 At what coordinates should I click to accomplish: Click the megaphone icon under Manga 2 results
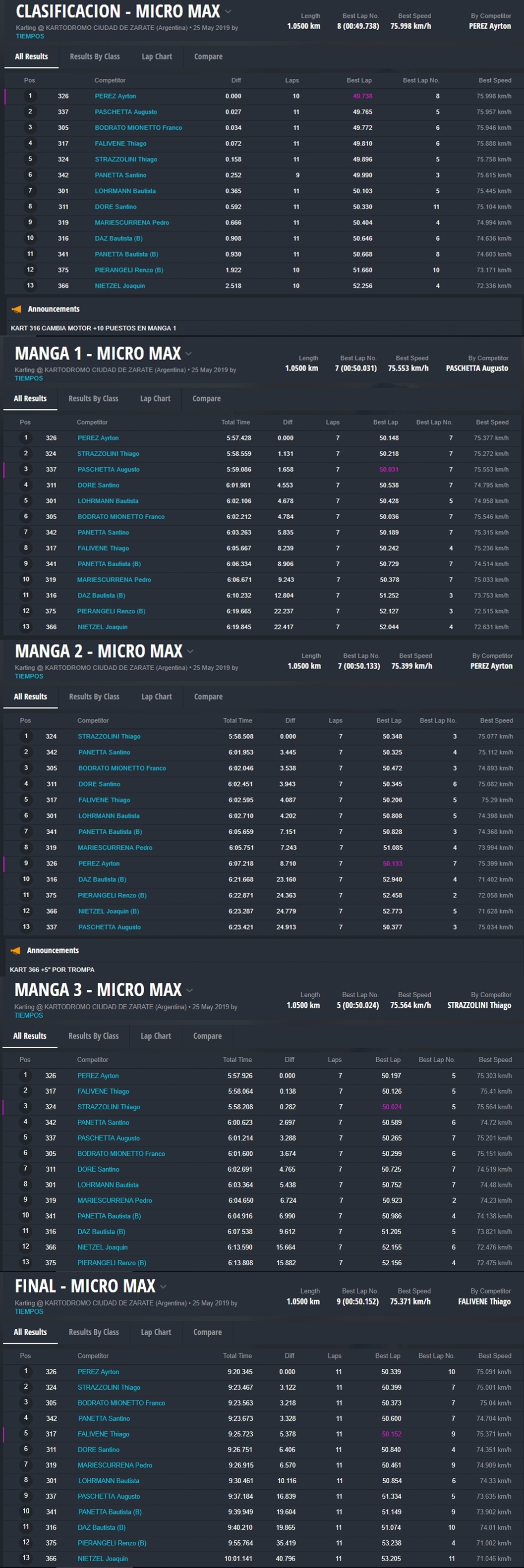pyautogui.click(x=16, y=950)
